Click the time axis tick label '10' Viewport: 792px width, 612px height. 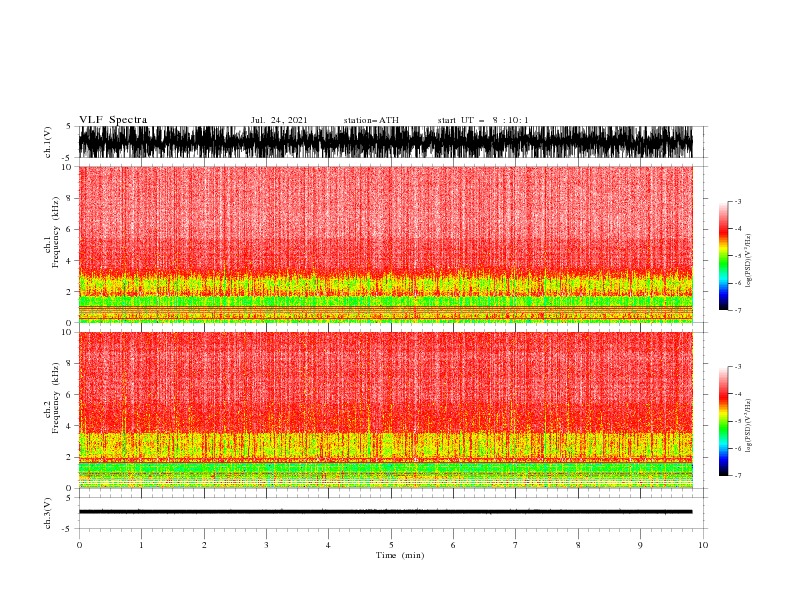click(x=703, y=545)
